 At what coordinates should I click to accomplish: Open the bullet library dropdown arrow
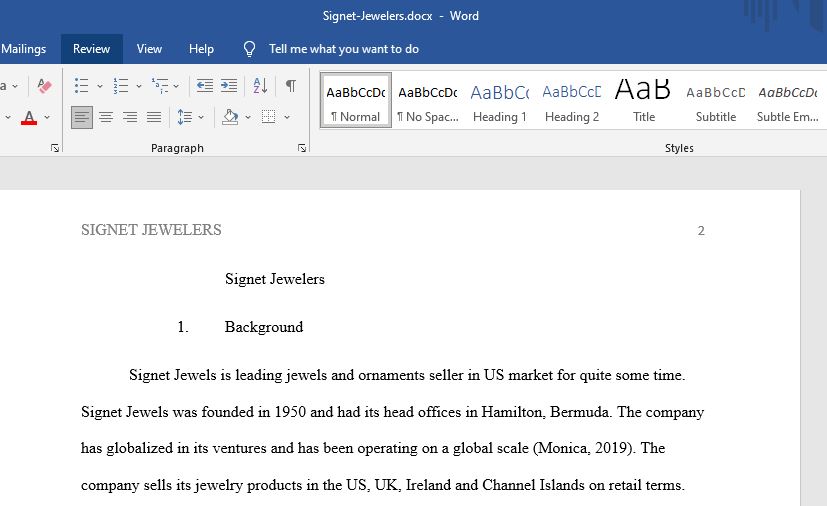click(x=99, y=86)
